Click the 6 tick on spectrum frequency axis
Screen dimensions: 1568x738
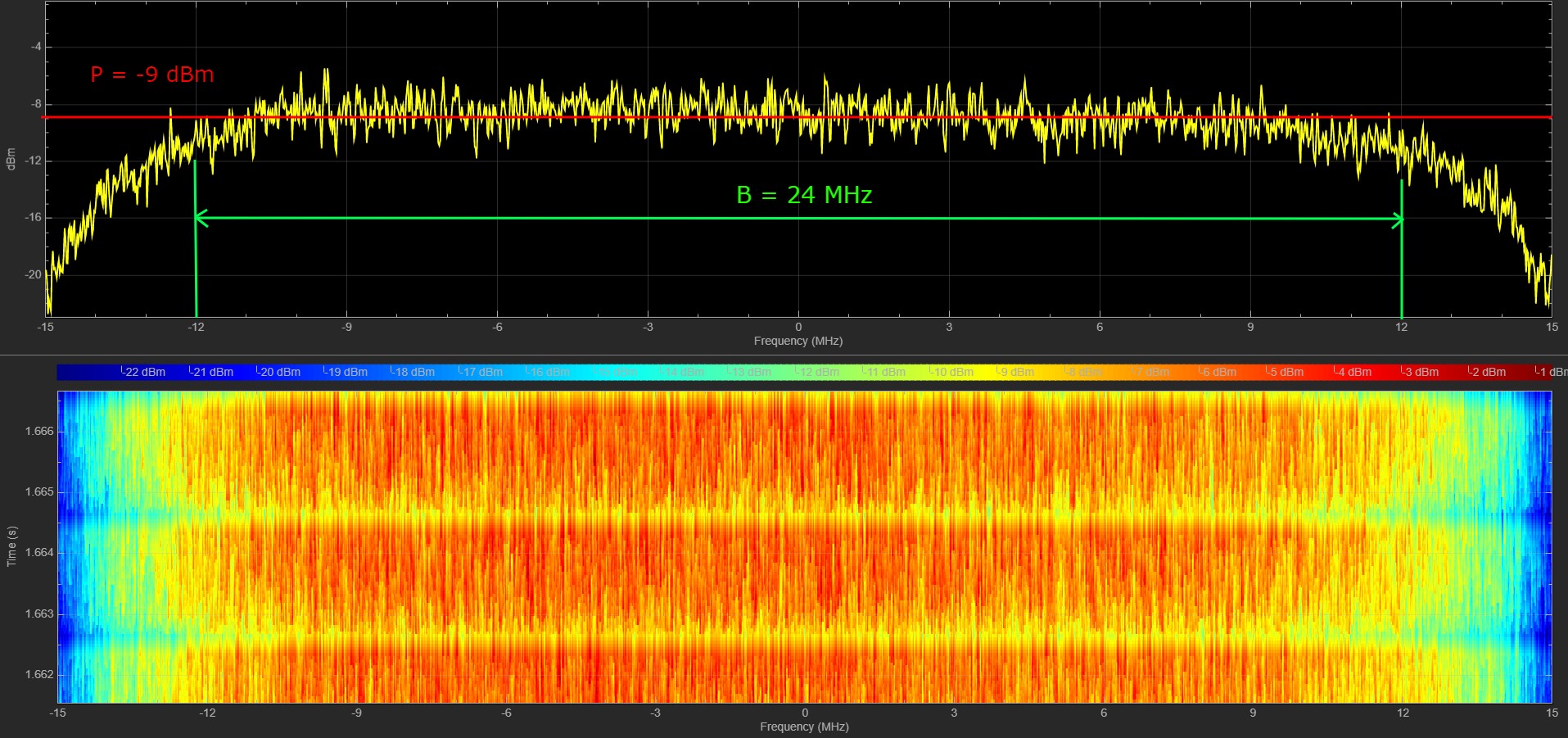click(x=1100, y=327)
